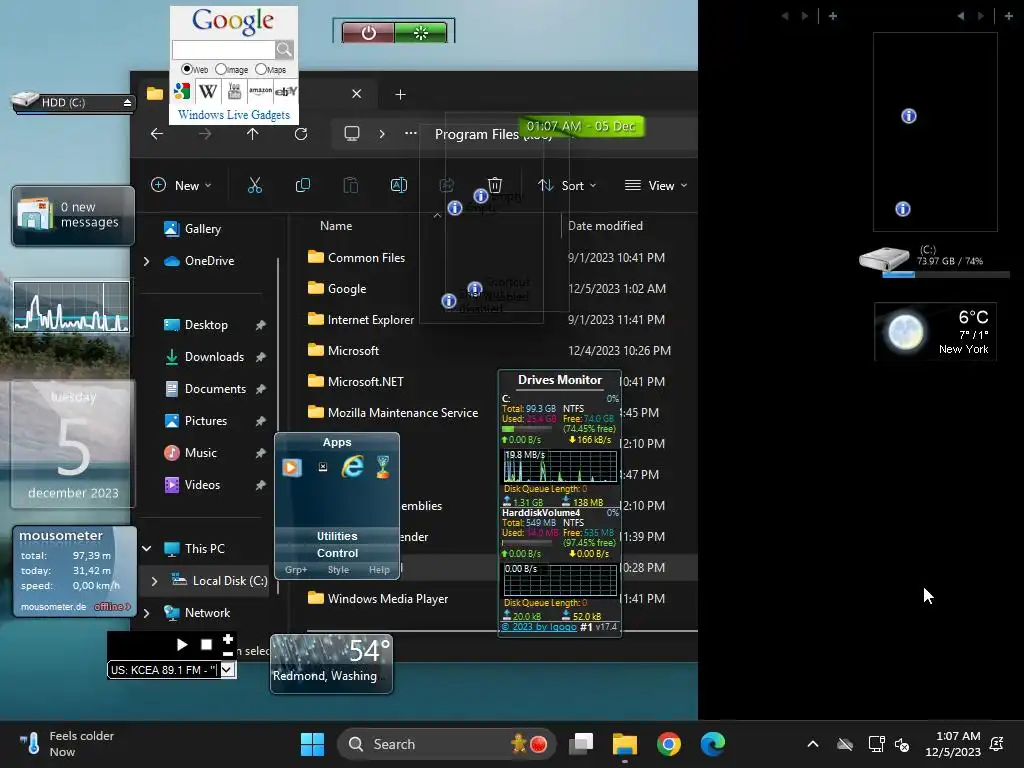The width and height of the screenshot is (1024, 768).
Task: Switch to Utilities group in launcher gadget
Action: pyautogui.click(x=337, y=536)
